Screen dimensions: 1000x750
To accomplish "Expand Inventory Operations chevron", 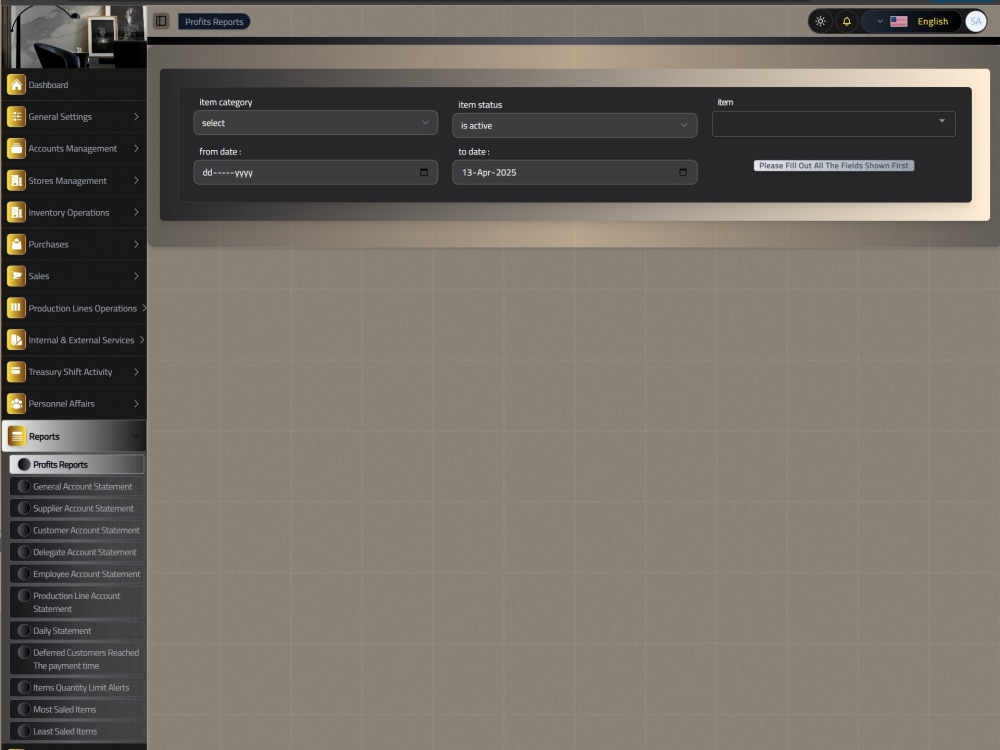I will point(136,212).
